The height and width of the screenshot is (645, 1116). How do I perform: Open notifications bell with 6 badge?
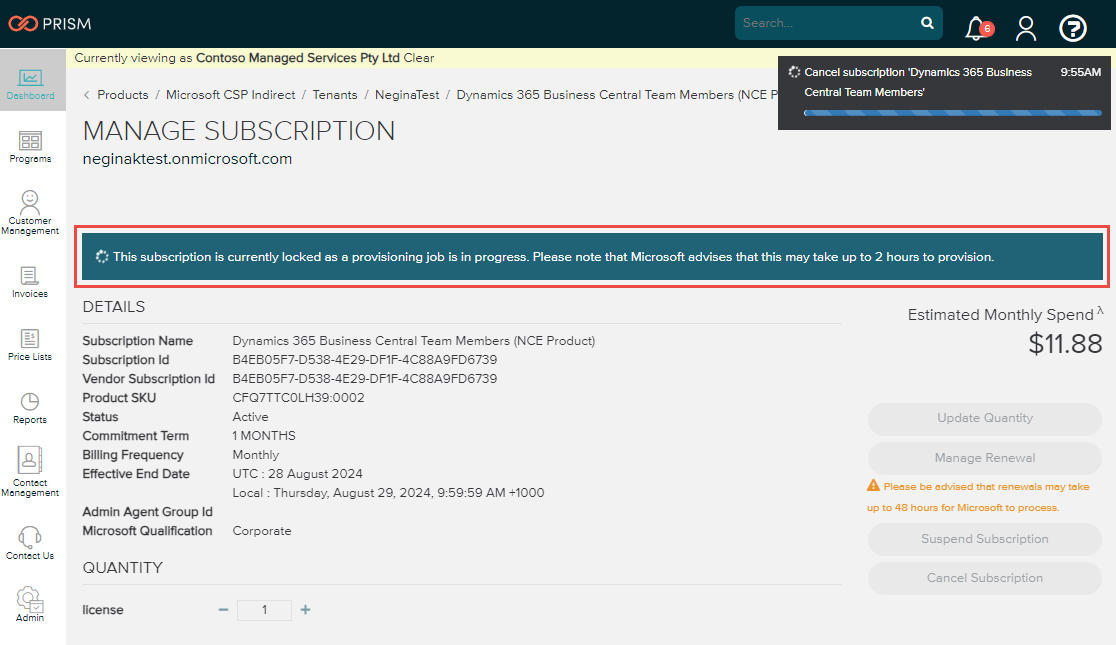coord(979,28)
